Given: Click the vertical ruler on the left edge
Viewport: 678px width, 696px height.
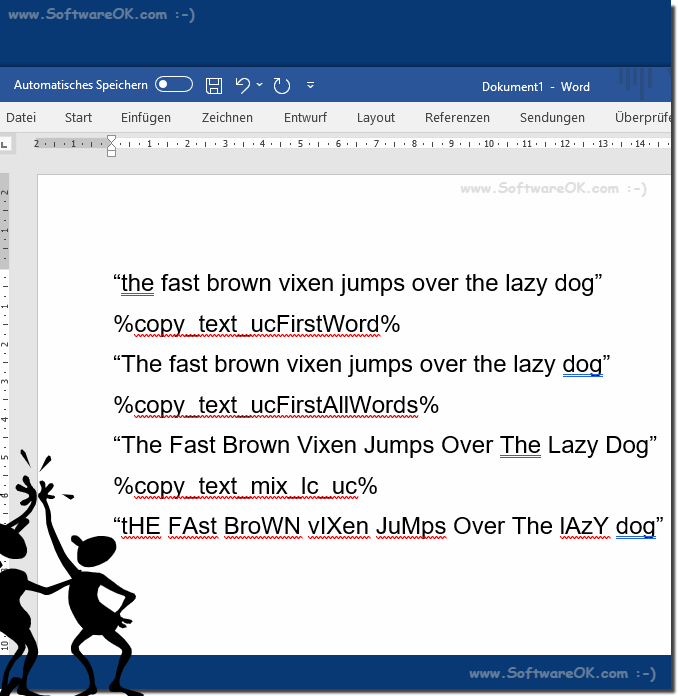Looking at the screenshot, I should point(4,413).
